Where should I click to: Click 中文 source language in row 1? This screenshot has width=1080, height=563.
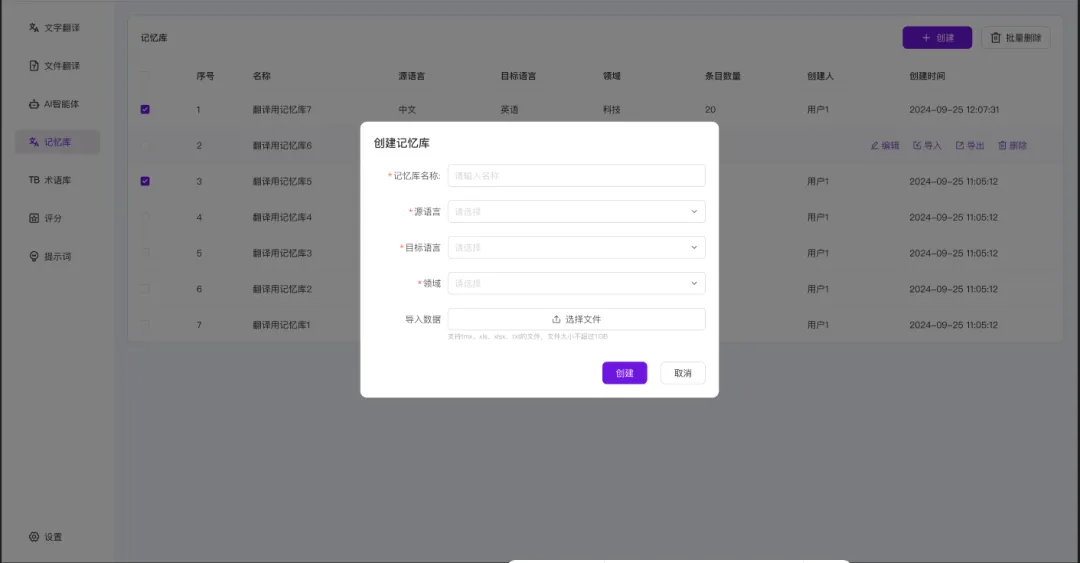(407, 110)
